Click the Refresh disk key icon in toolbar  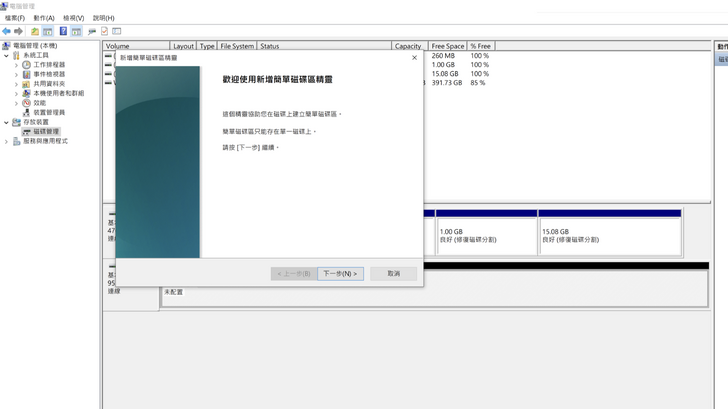[x=92, y=31]
